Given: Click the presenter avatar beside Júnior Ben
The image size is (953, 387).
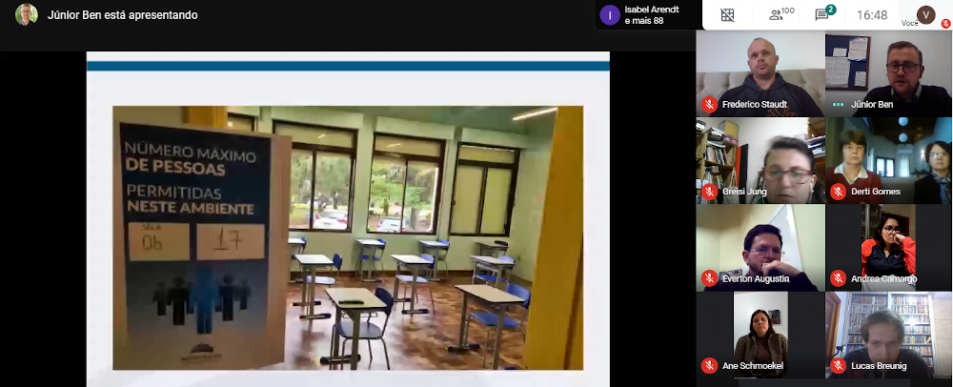Looking at the screenshot, I should click(x=26, y=15).
